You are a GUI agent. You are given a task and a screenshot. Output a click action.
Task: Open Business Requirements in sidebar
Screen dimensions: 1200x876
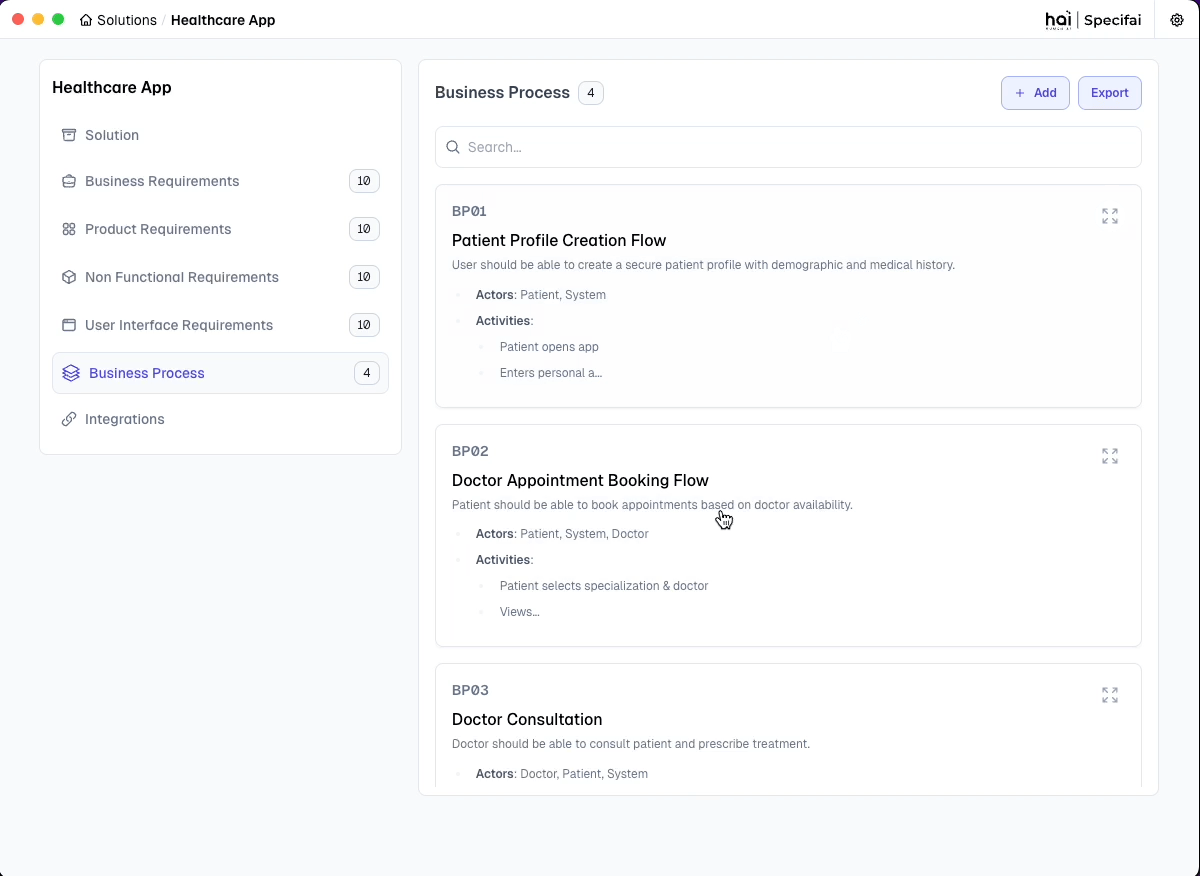pyautogui.click(x=220, y=181)
